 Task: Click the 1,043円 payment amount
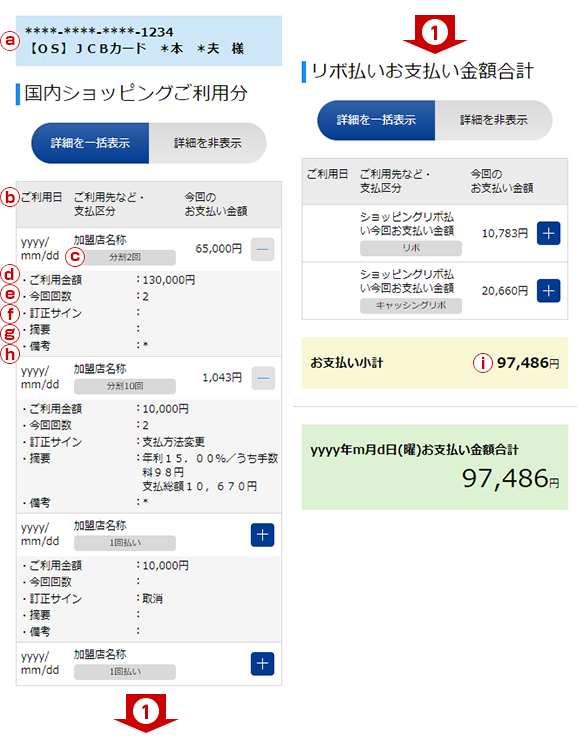tap(222, 378)
